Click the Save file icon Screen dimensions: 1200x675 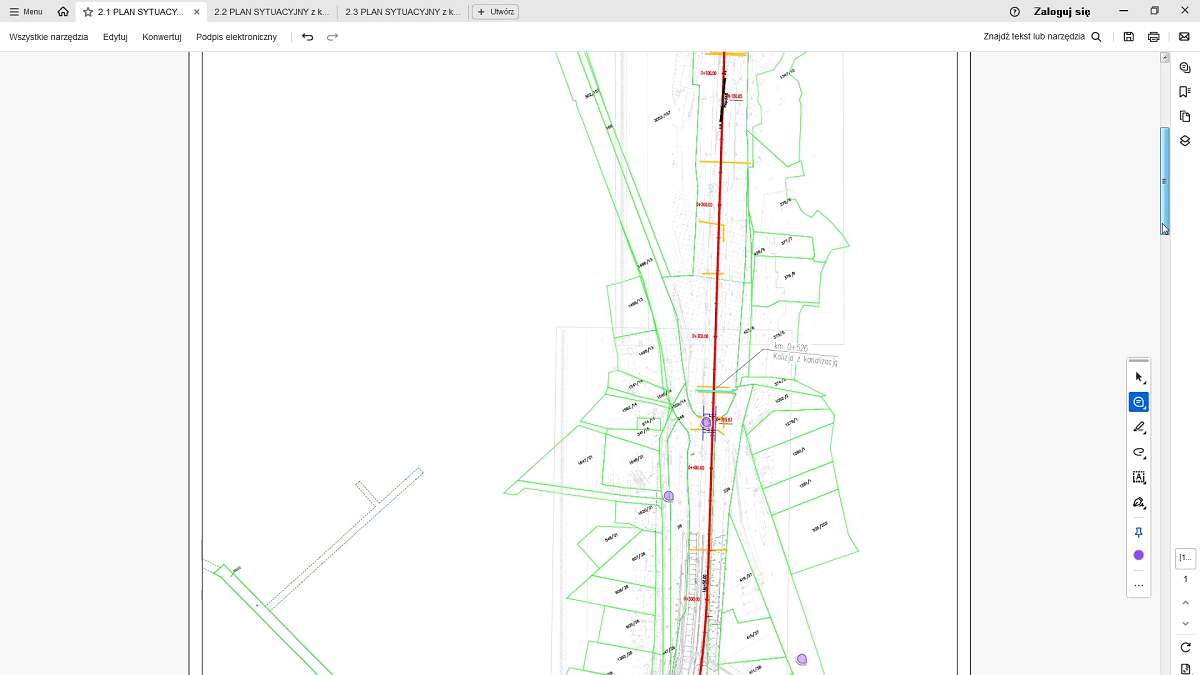coord(1129,37)
